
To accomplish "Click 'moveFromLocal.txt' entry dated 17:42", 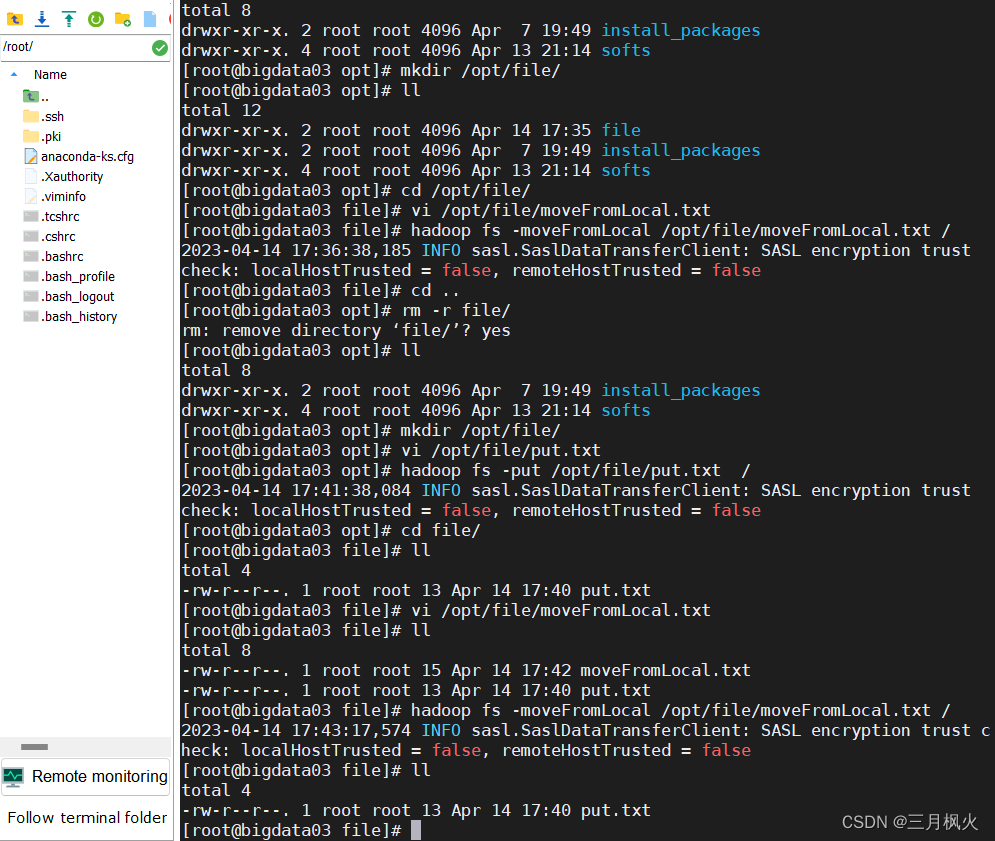I will (x=665, y=670).
